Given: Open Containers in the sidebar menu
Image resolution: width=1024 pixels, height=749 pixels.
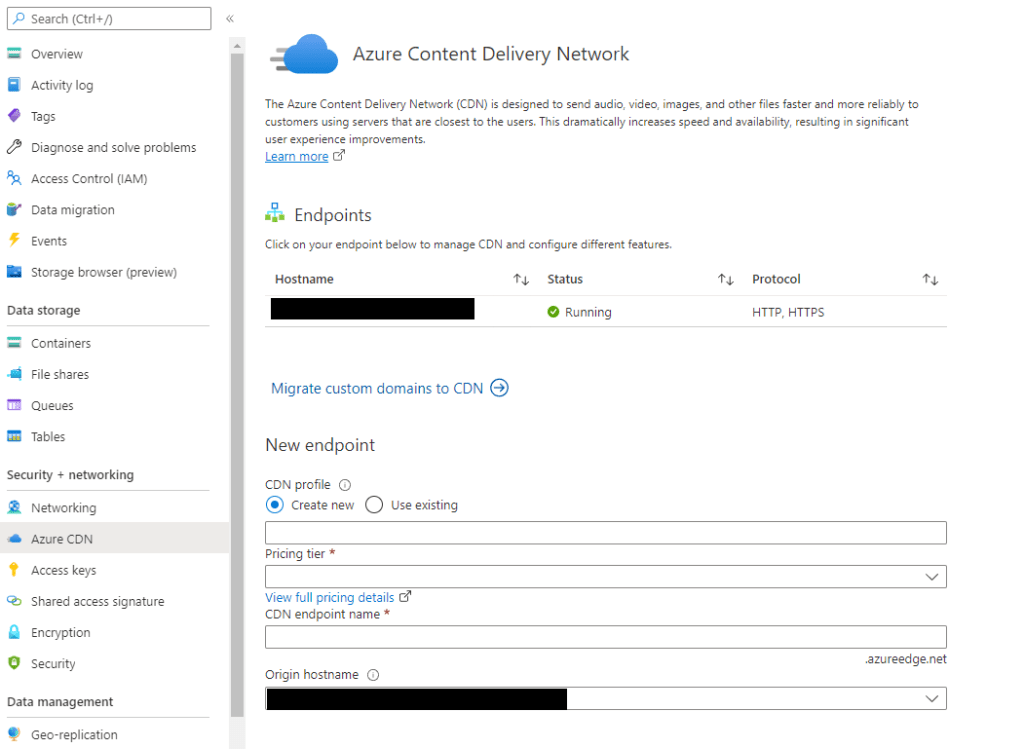Looking at the screenshot, I should click(x=60, y=343).
